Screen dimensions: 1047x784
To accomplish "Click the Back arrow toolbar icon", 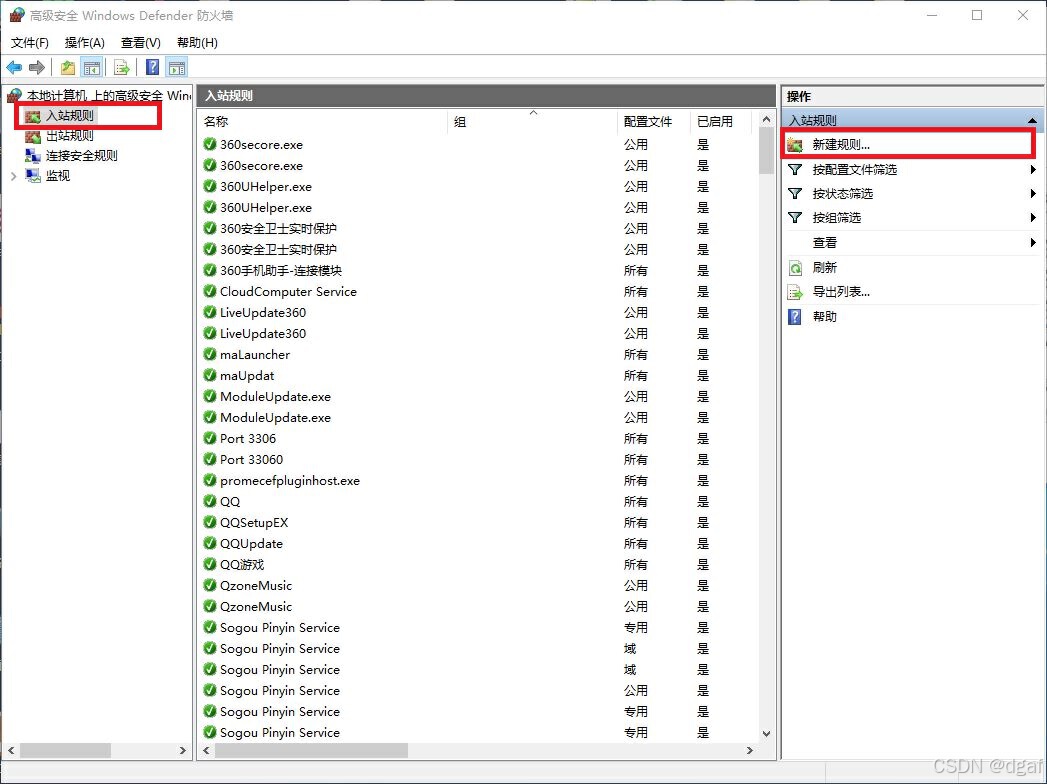I will 14,67.
